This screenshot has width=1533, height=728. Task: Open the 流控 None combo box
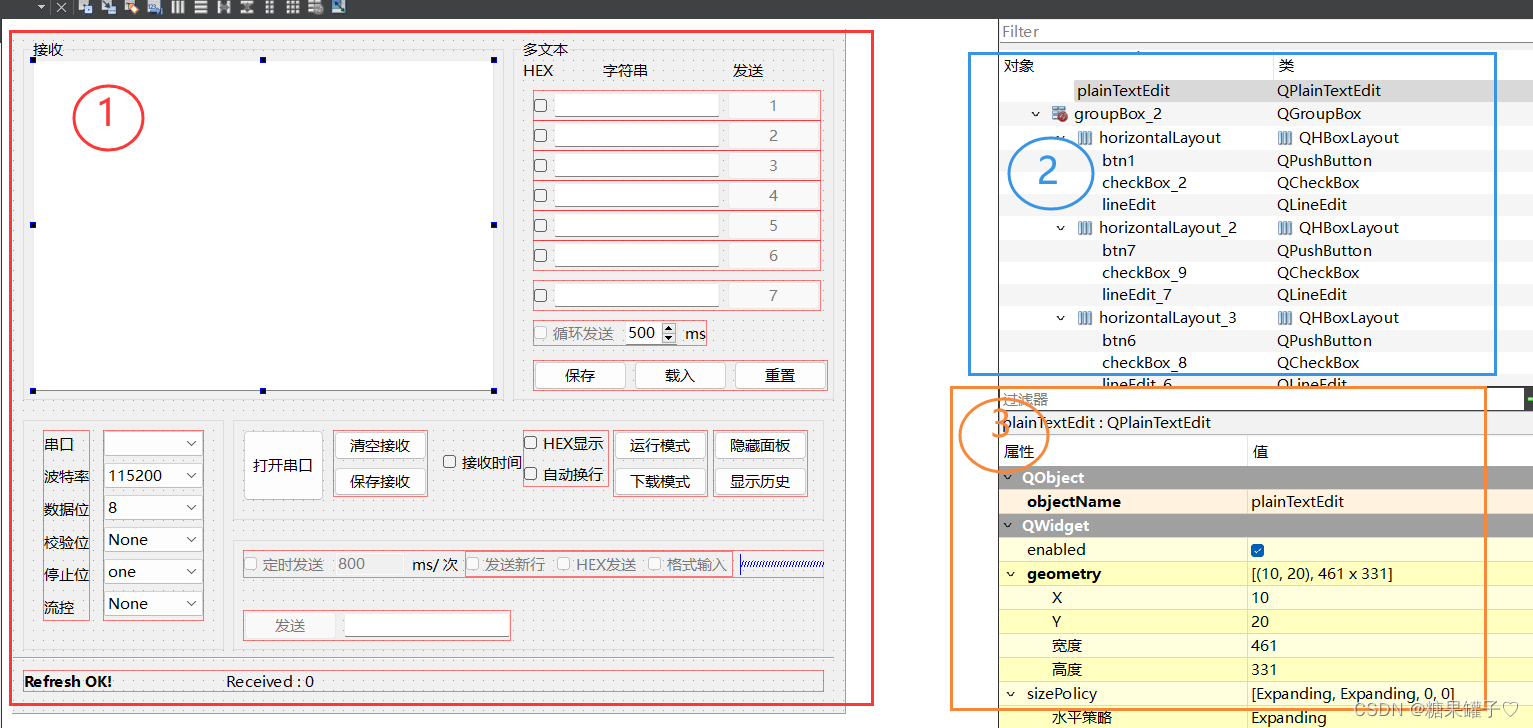pyautogui.click(x=153, y=603)
